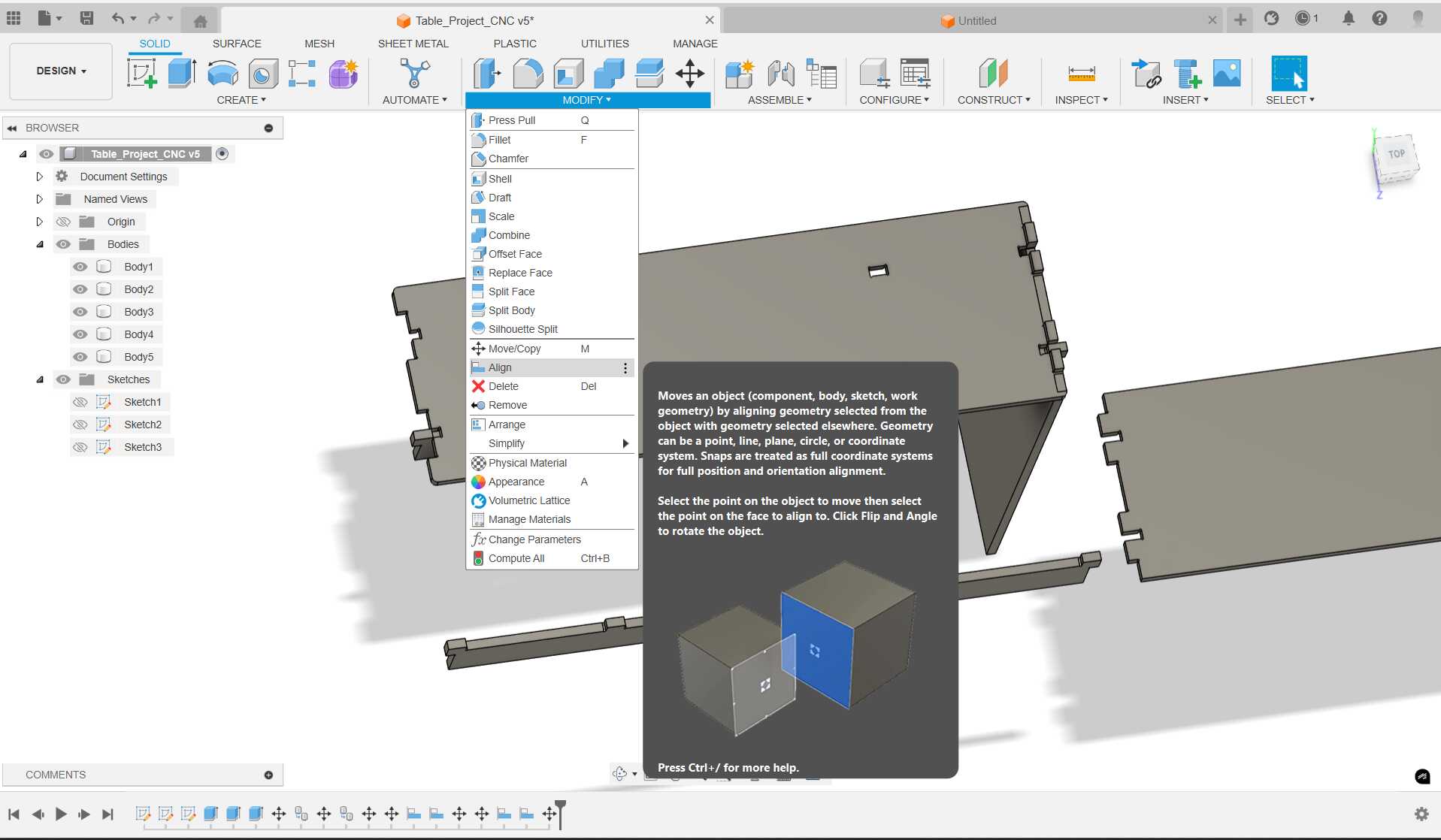
Task: Click the Insert Decal image icon
Action: pyautogui.click(x=1227, y=74)
